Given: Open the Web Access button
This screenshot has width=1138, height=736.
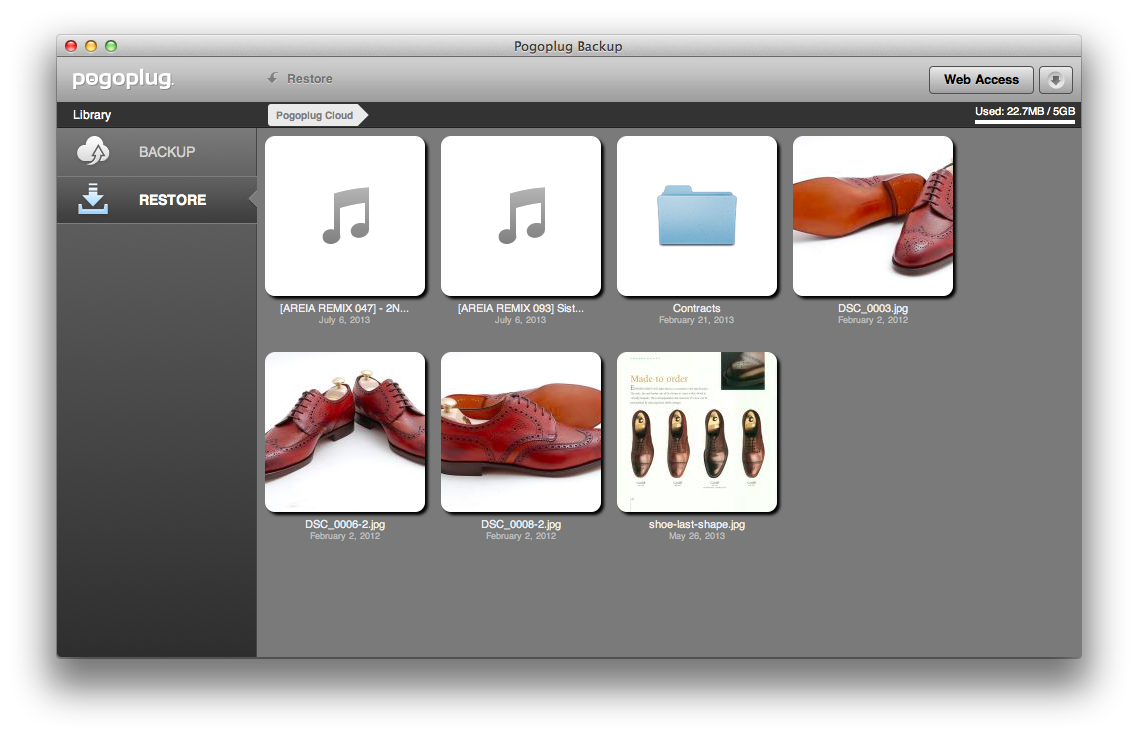Looking at the screenshot, I should coord(980,80).
